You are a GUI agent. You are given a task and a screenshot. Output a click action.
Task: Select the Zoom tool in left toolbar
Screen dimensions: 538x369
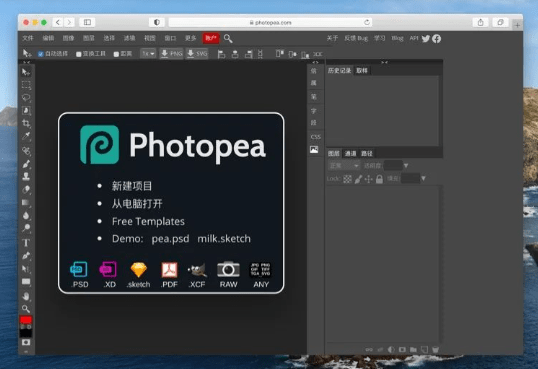[26, 309]
